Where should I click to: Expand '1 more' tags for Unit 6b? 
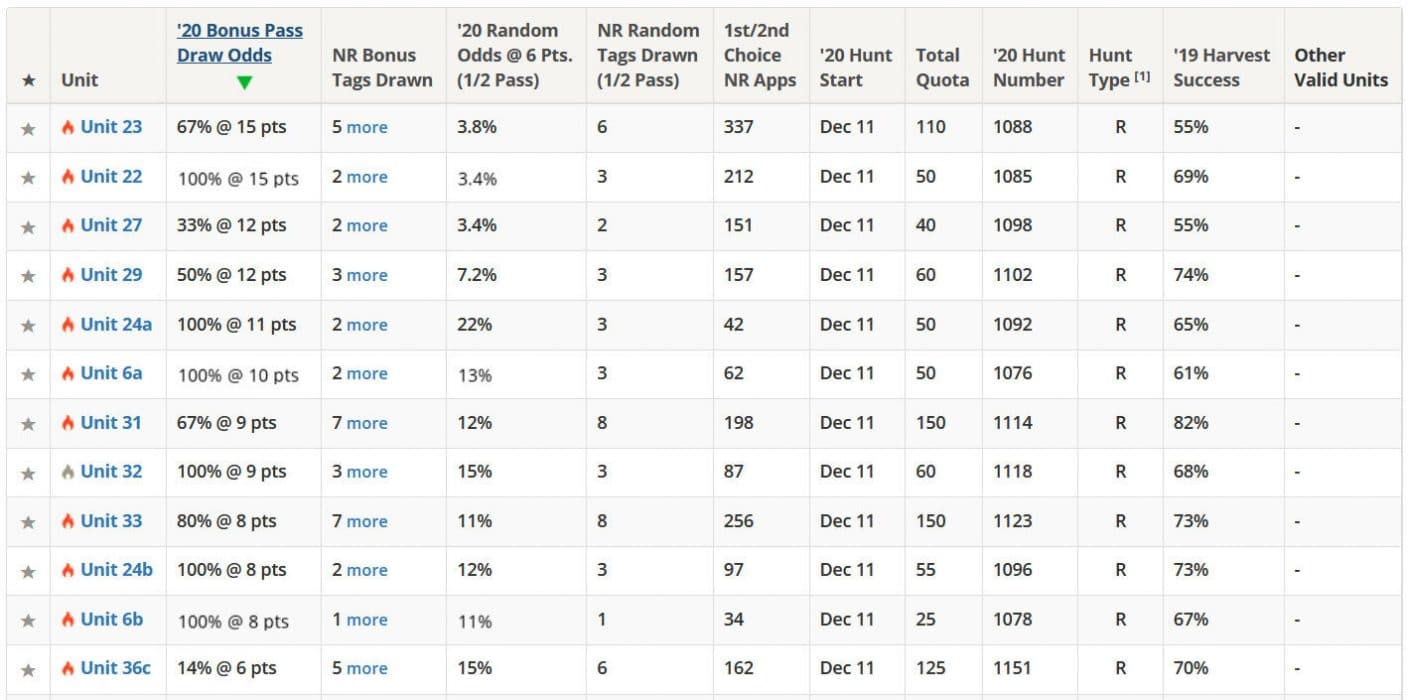point(366,620)
